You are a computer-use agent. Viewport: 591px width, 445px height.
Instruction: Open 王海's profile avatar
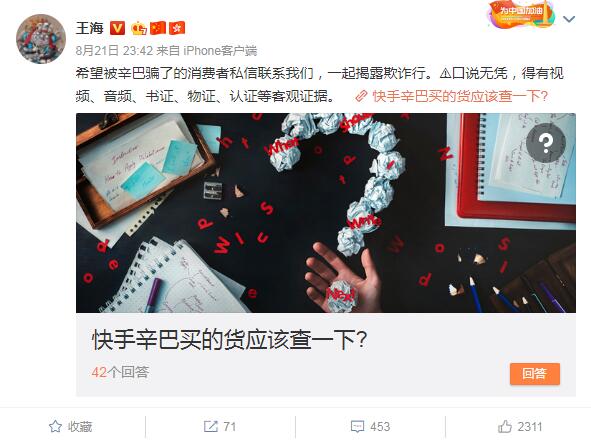click(41, 39)
